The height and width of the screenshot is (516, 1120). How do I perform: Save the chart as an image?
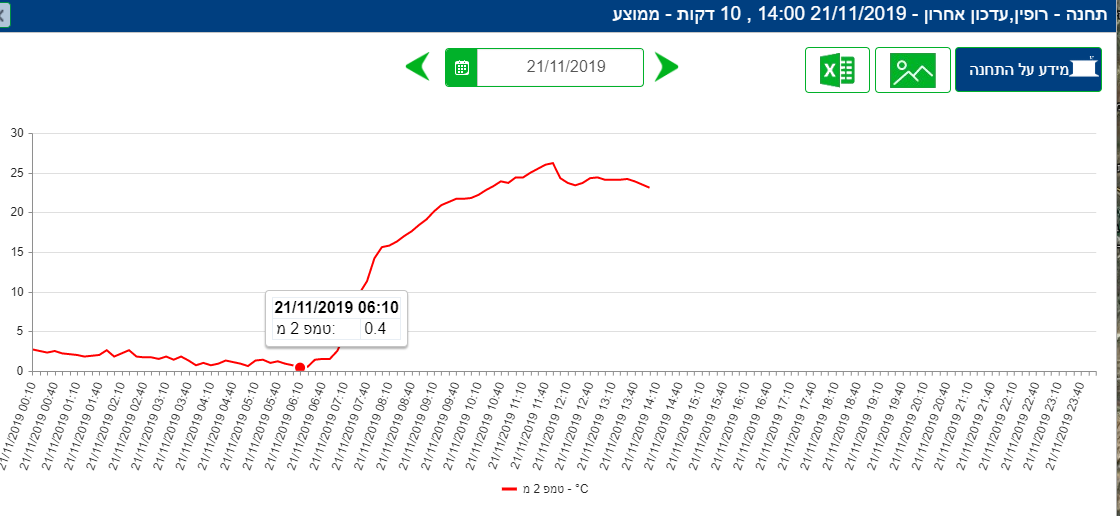(x=912, y=70)
